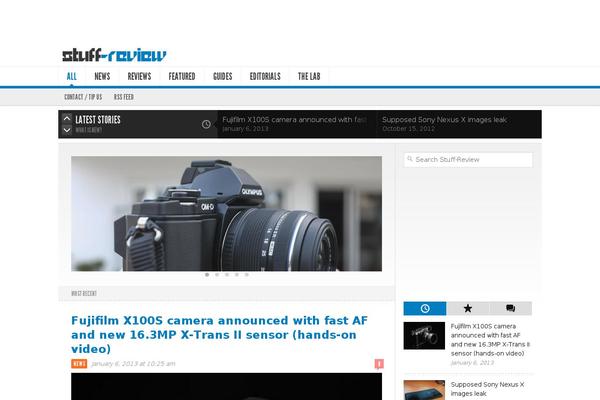Click the Fujifilm X100S sidebar thumbnail
The height and width of the screenshot is (400, 600).
(x=424, y=336)
